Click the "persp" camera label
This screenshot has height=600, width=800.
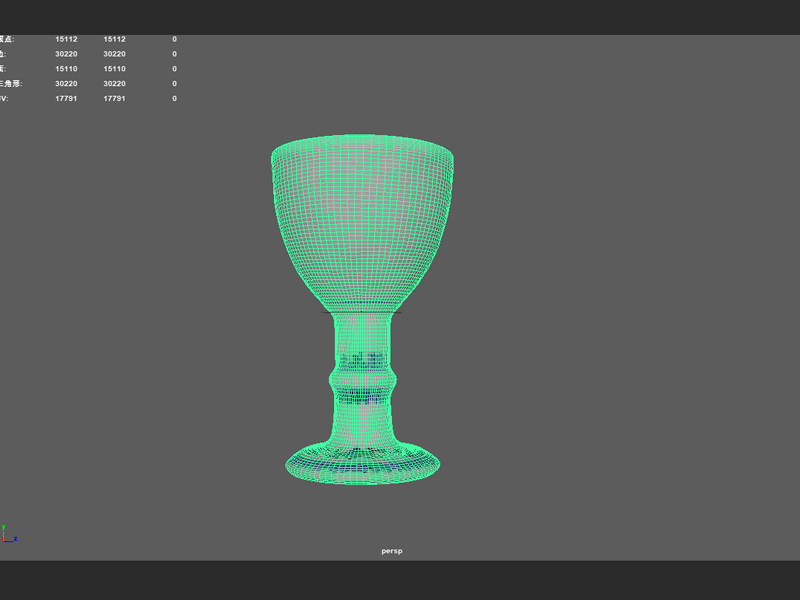coord(392,551)
